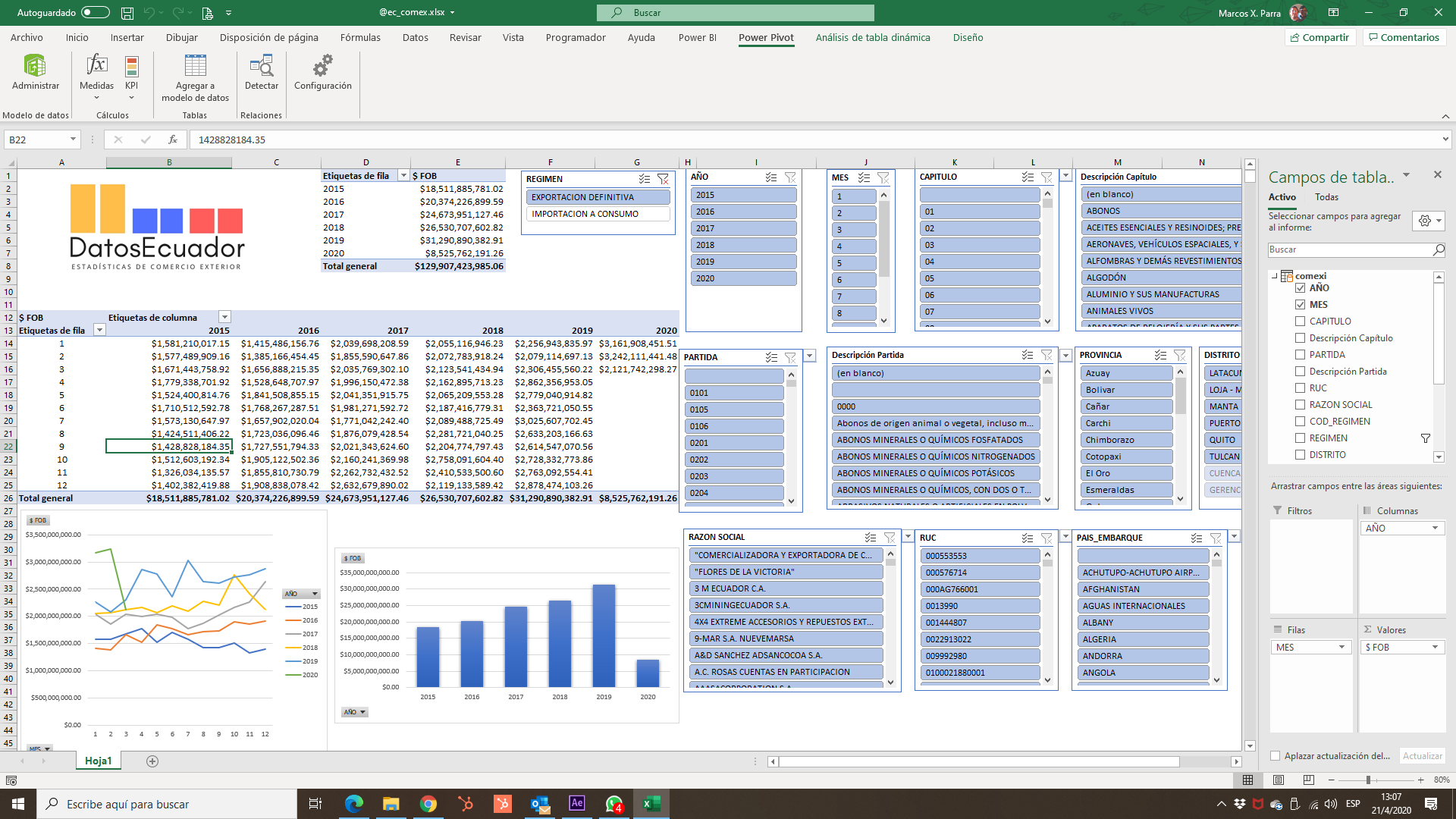Open Outlook from taskbar
This screenshot has width=1456, height=819.
tap(540, 804)
